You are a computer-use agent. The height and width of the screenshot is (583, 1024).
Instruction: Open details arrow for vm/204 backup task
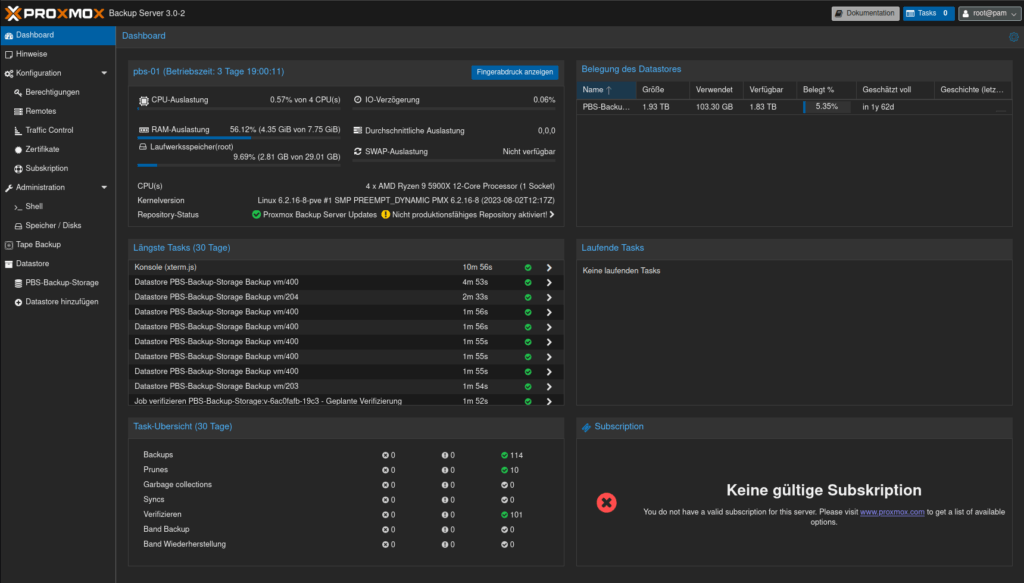(549, 297)
